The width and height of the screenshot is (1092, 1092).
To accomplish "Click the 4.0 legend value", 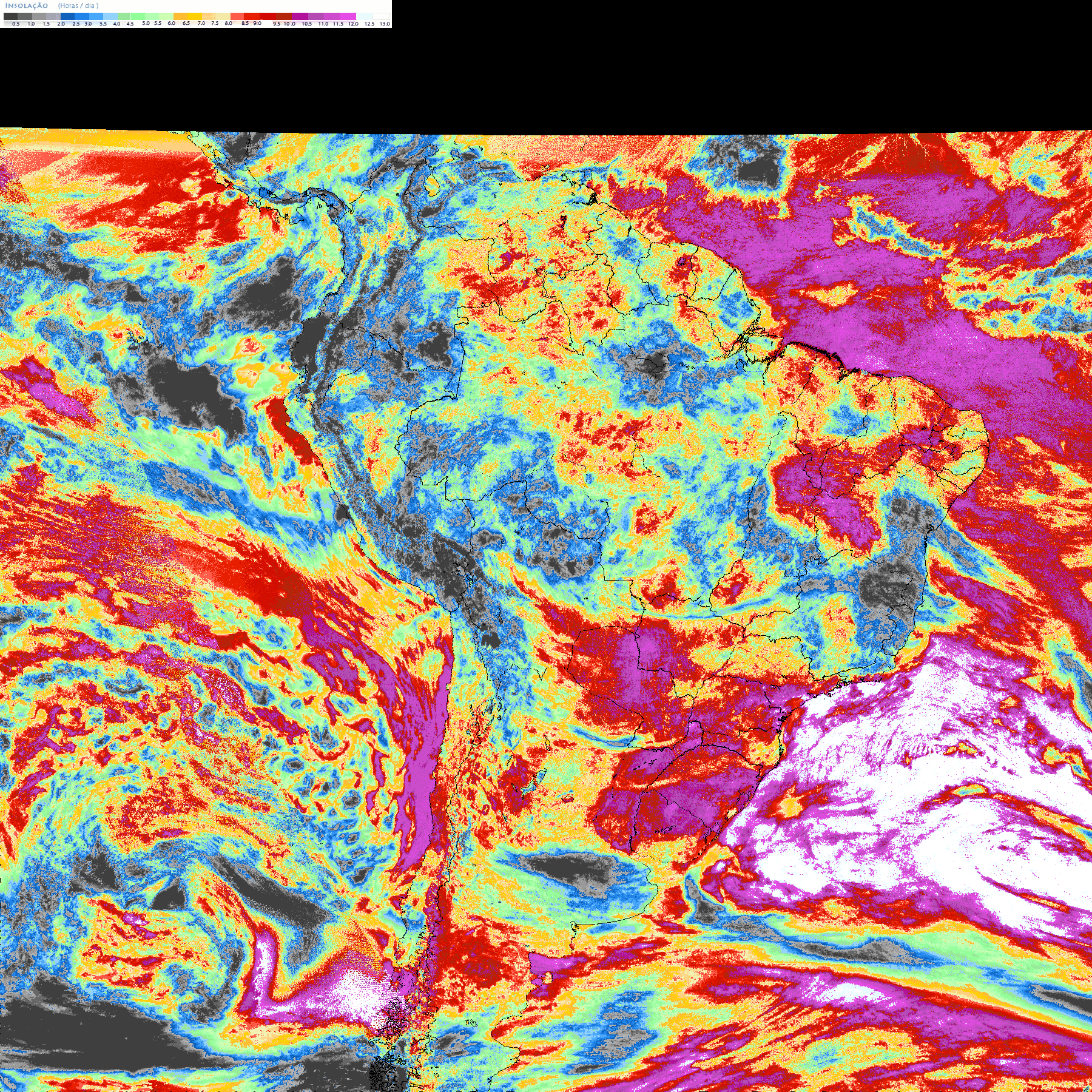I will [116, 24].
